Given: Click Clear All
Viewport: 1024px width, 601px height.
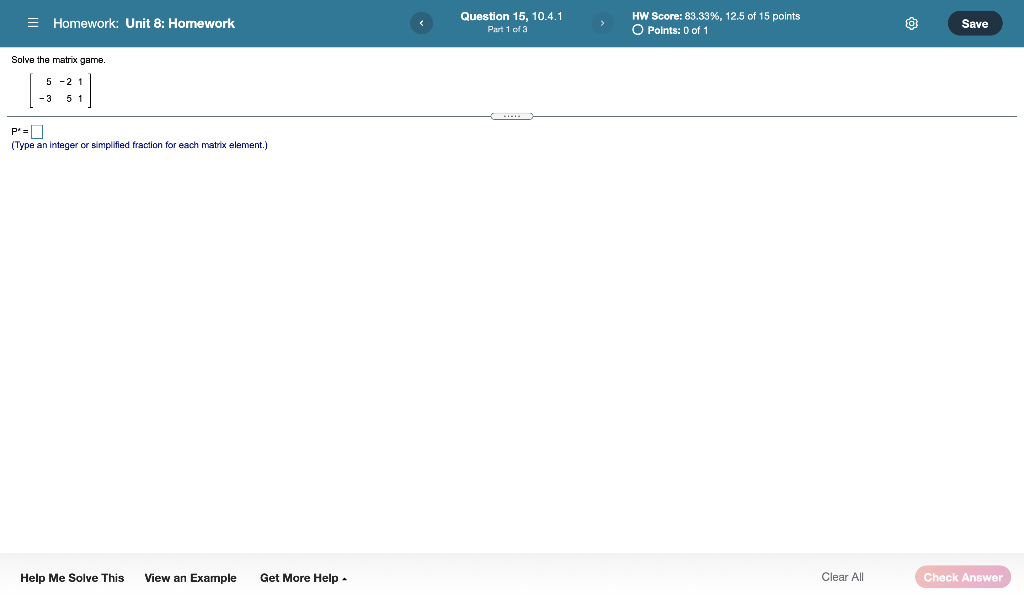Looking at the screenshot, I should pos(842,577).
